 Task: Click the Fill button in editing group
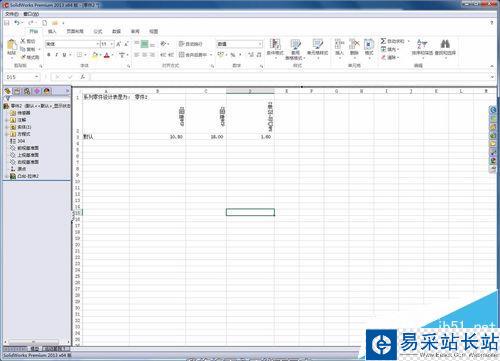point(389,49)
